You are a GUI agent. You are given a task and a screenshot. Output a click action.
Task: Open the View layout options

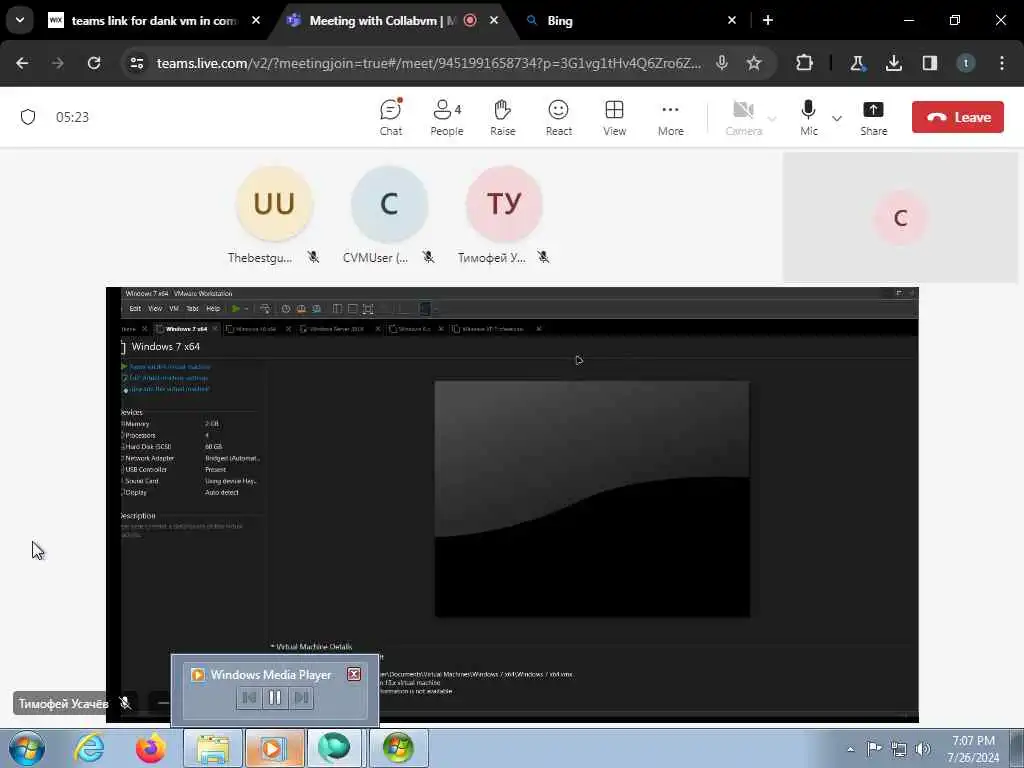click(x=615, y=118)
